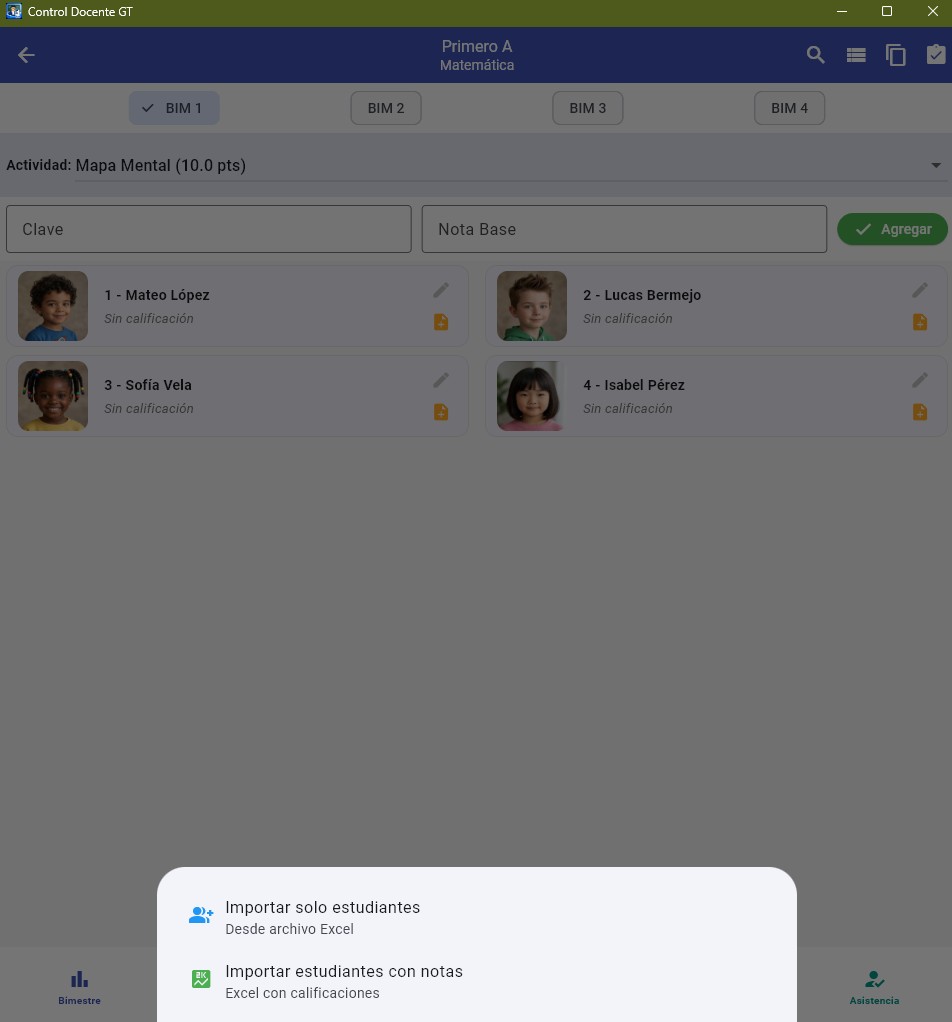952x1022 pixels.
Task: Open the Mapa Mental activity selector
Action: point(510,166)
